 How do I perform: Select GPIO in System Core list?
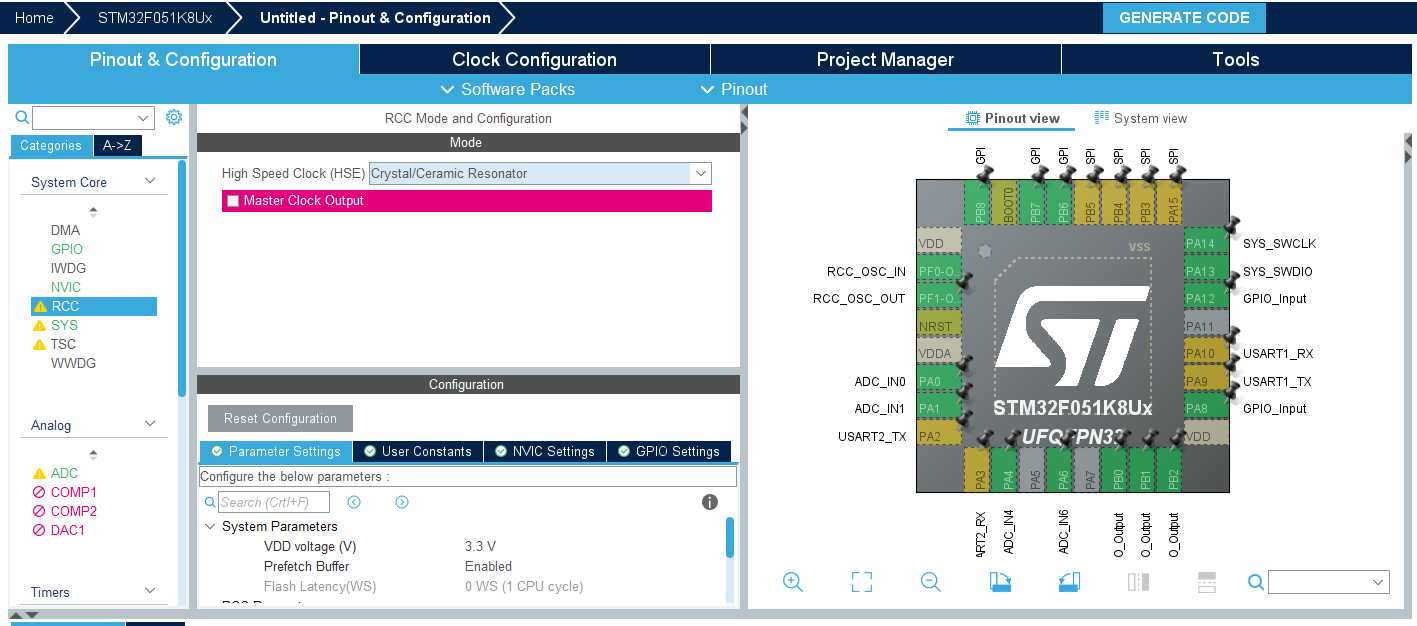pos(67,249)
